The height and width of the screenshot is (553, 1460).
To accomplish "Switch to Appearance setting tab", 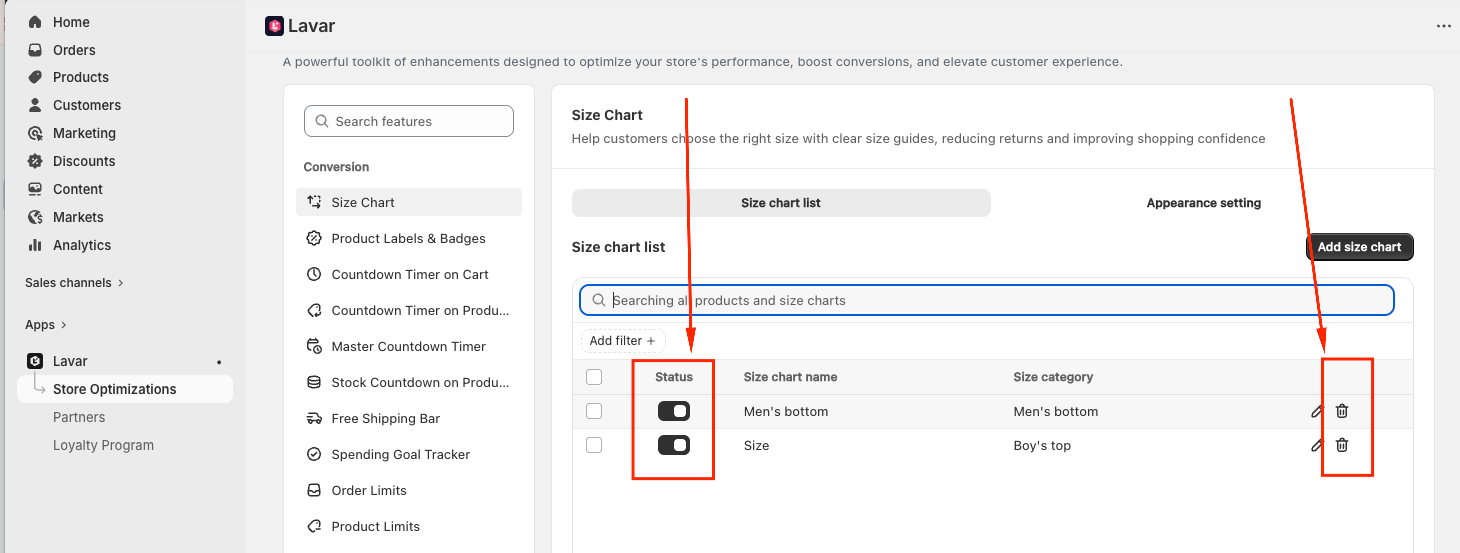I will click(1204, 203).
